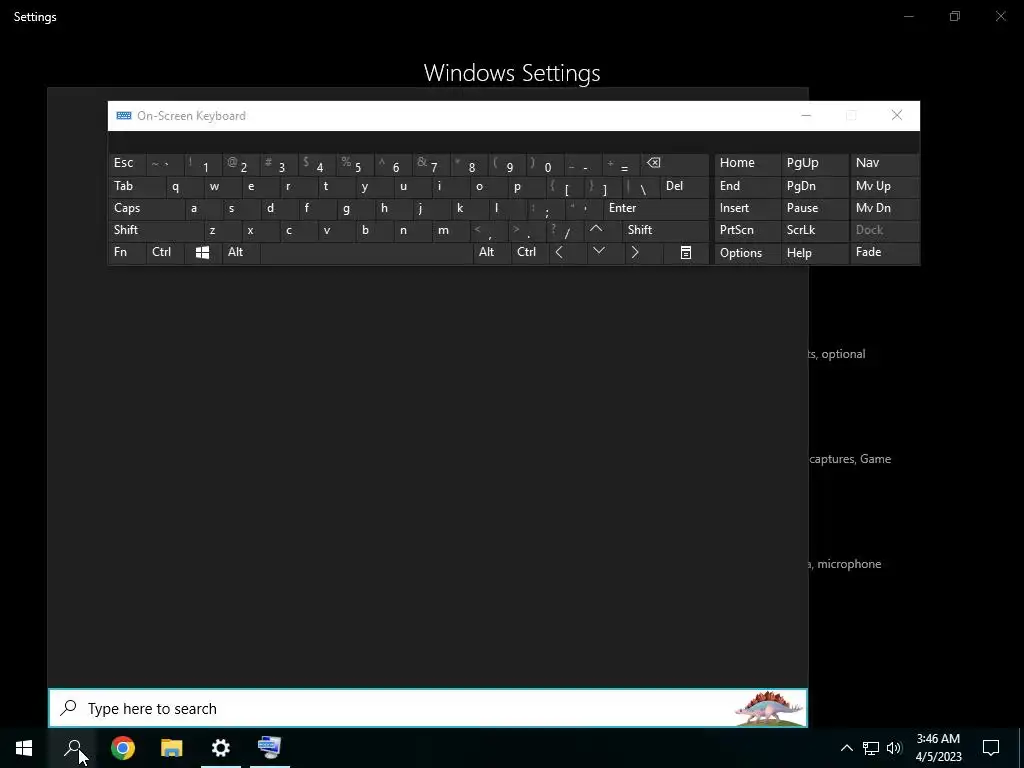
Task: Click the PrtScn key
Action: 747,231
